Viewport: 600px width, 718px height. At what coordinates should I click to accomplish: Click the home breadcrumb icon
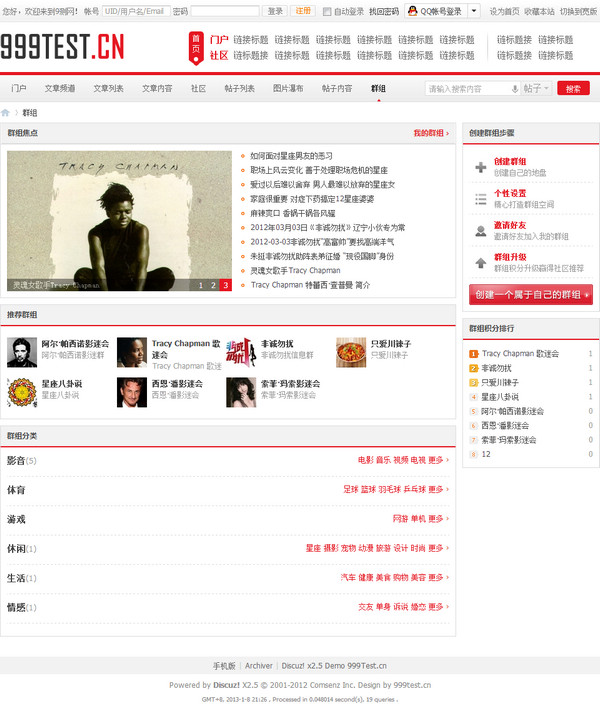click(5, 113)
